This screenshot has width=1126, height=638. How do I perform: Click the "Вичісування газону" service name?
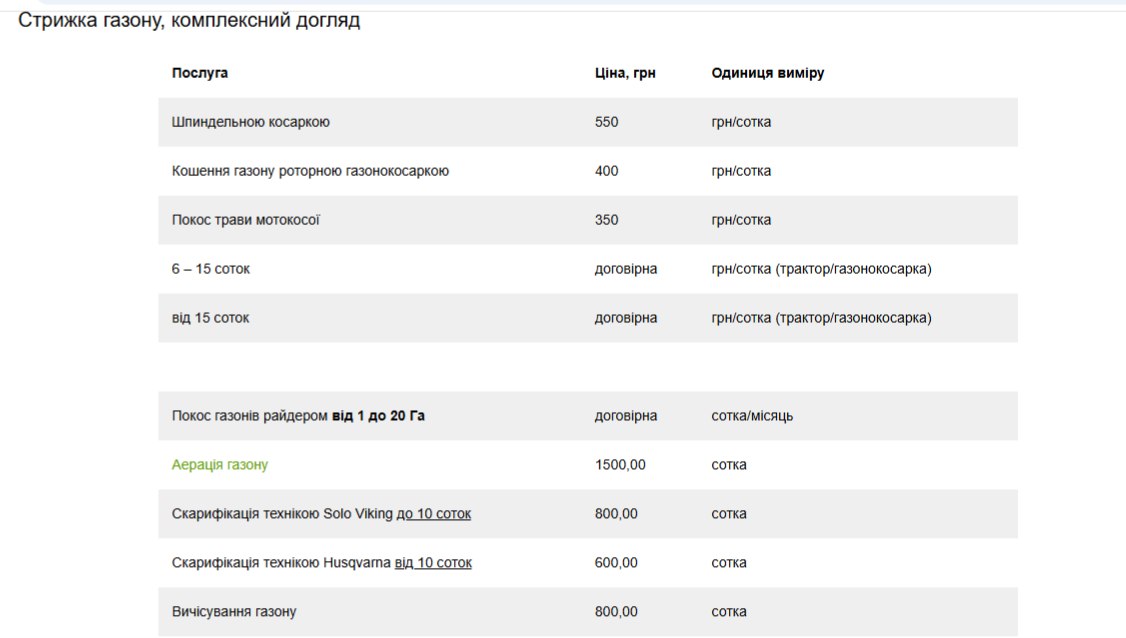234,612
